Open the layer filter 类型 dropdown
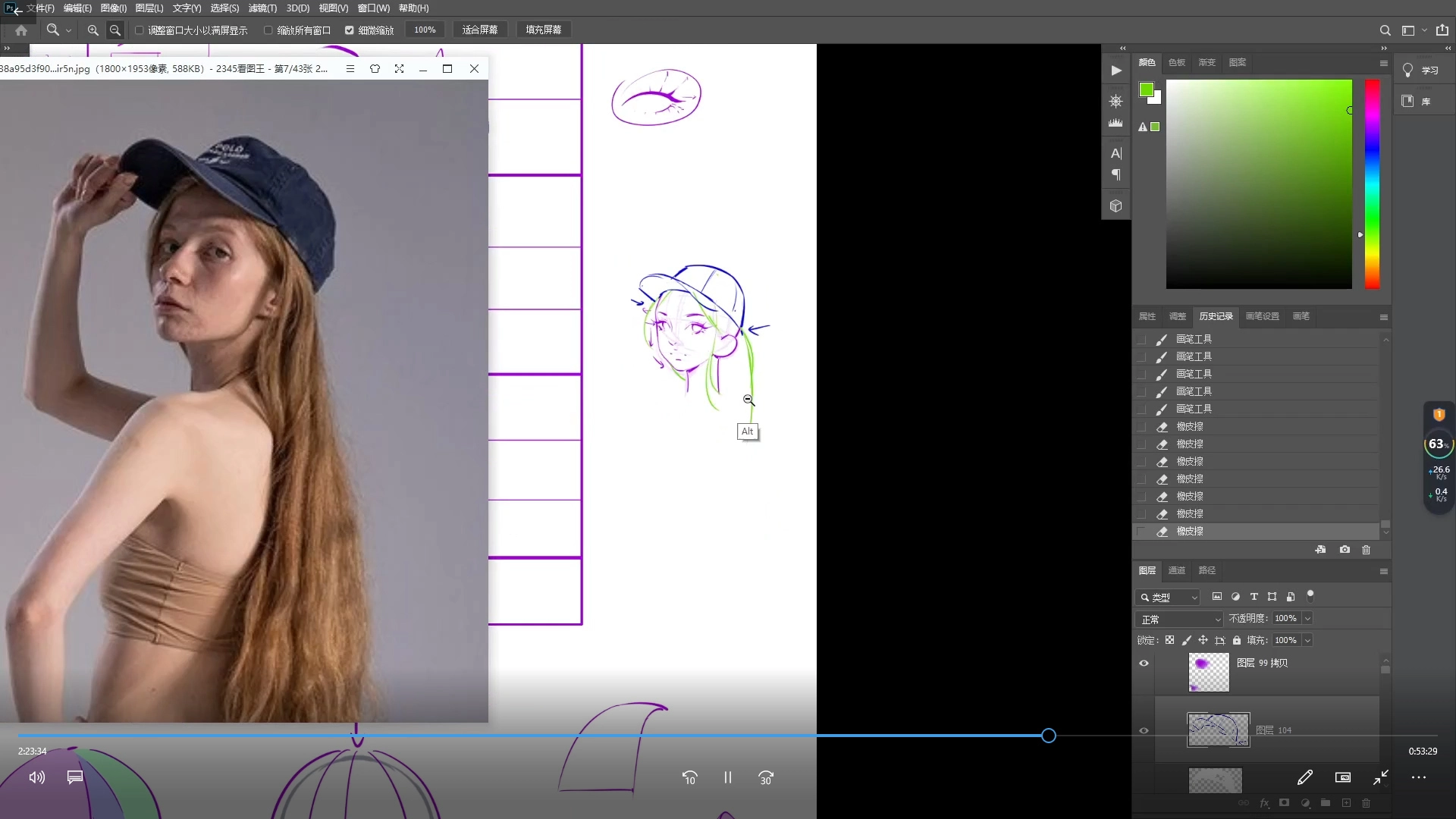 [x=1169, y=598]
